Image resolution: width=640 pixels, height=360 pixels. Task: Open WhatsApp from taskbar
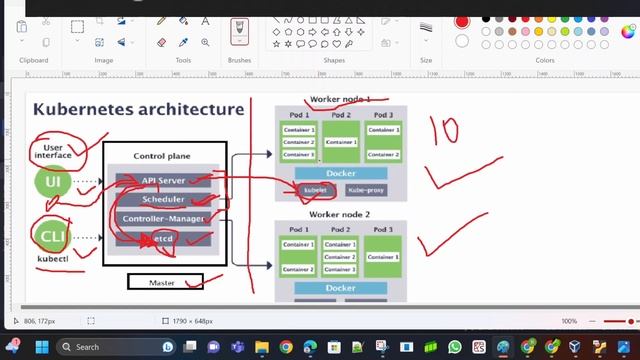pos(455,347)
